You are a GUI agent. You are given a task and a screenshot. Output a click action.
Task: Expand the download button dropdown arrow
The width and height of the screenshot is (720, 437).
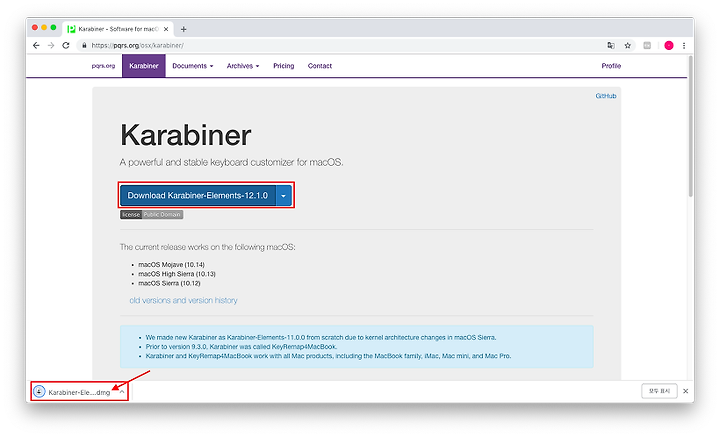tap(284, 196)
